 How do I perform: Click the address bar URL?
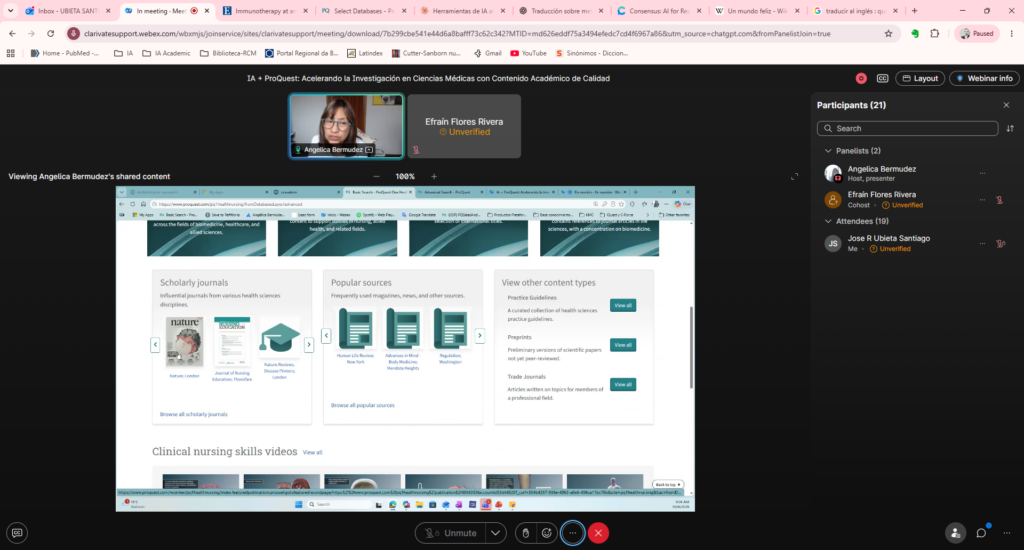tap(457, 33)
